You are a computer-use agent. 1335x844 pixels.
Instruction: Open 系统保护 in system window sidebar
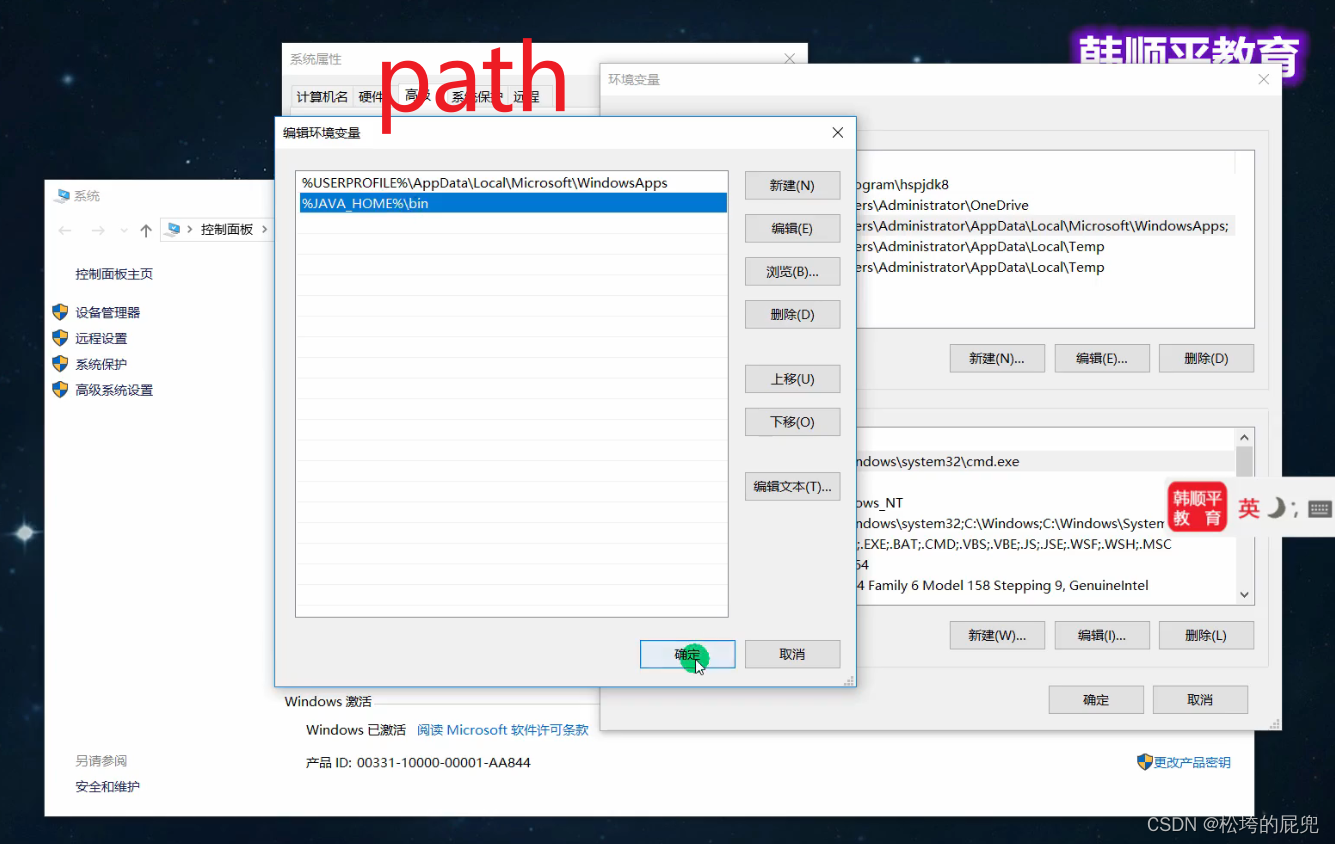(x=101, y=364)
